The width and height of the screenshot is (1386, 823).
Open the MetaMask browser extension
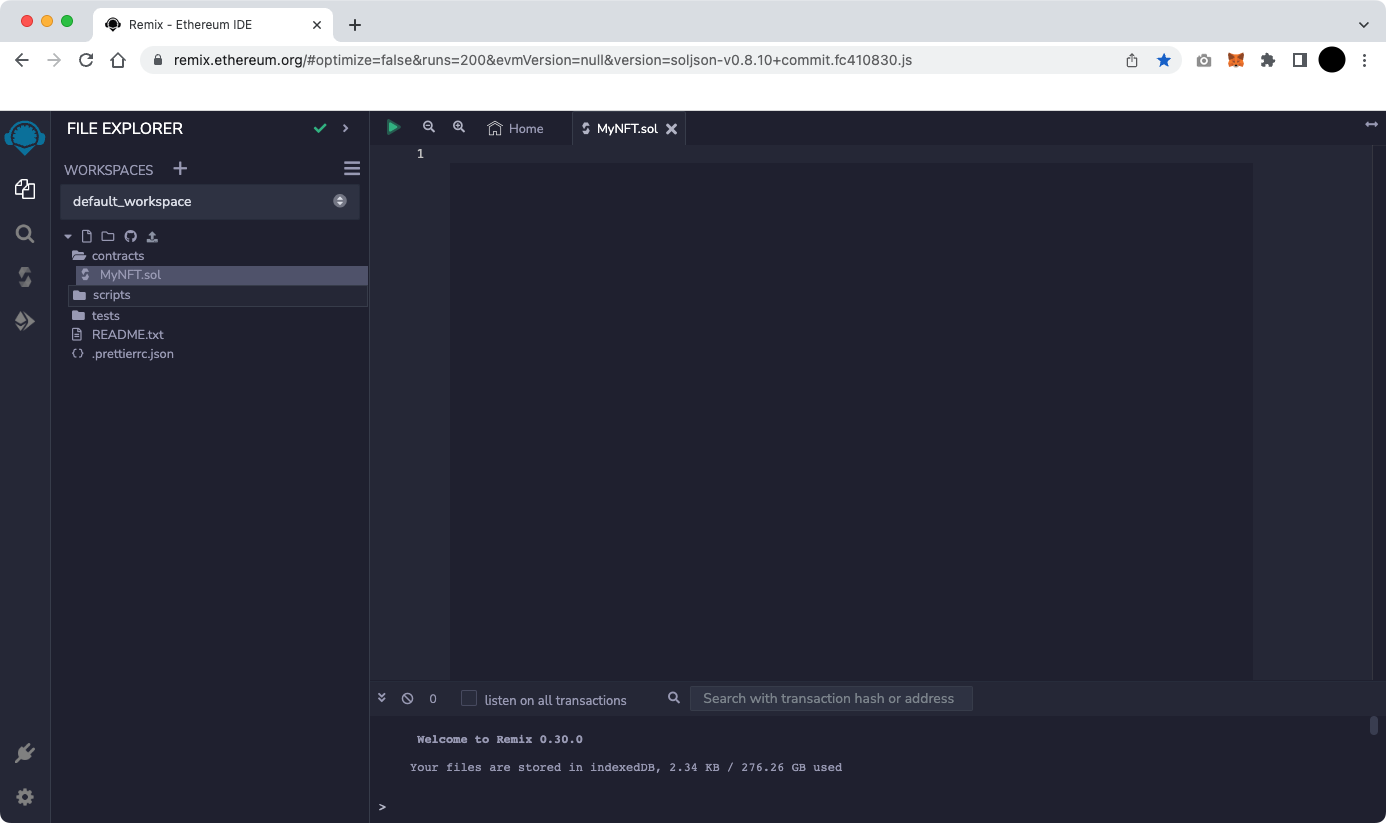click(1236, 60)
